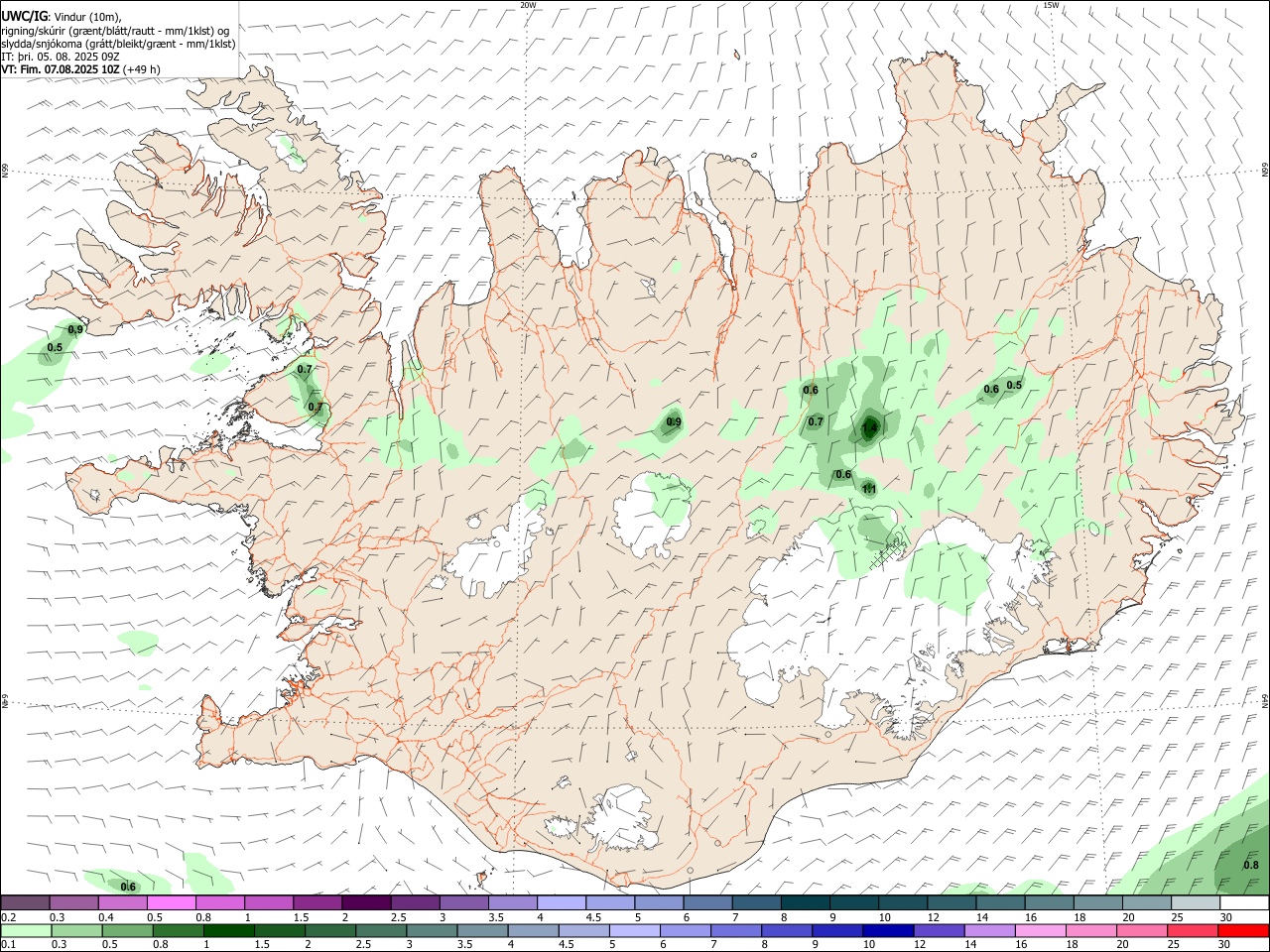
Task: Select the light periwinkle 4 snow legend swatch
Action: pyautogui.click(x=562, y=903)
